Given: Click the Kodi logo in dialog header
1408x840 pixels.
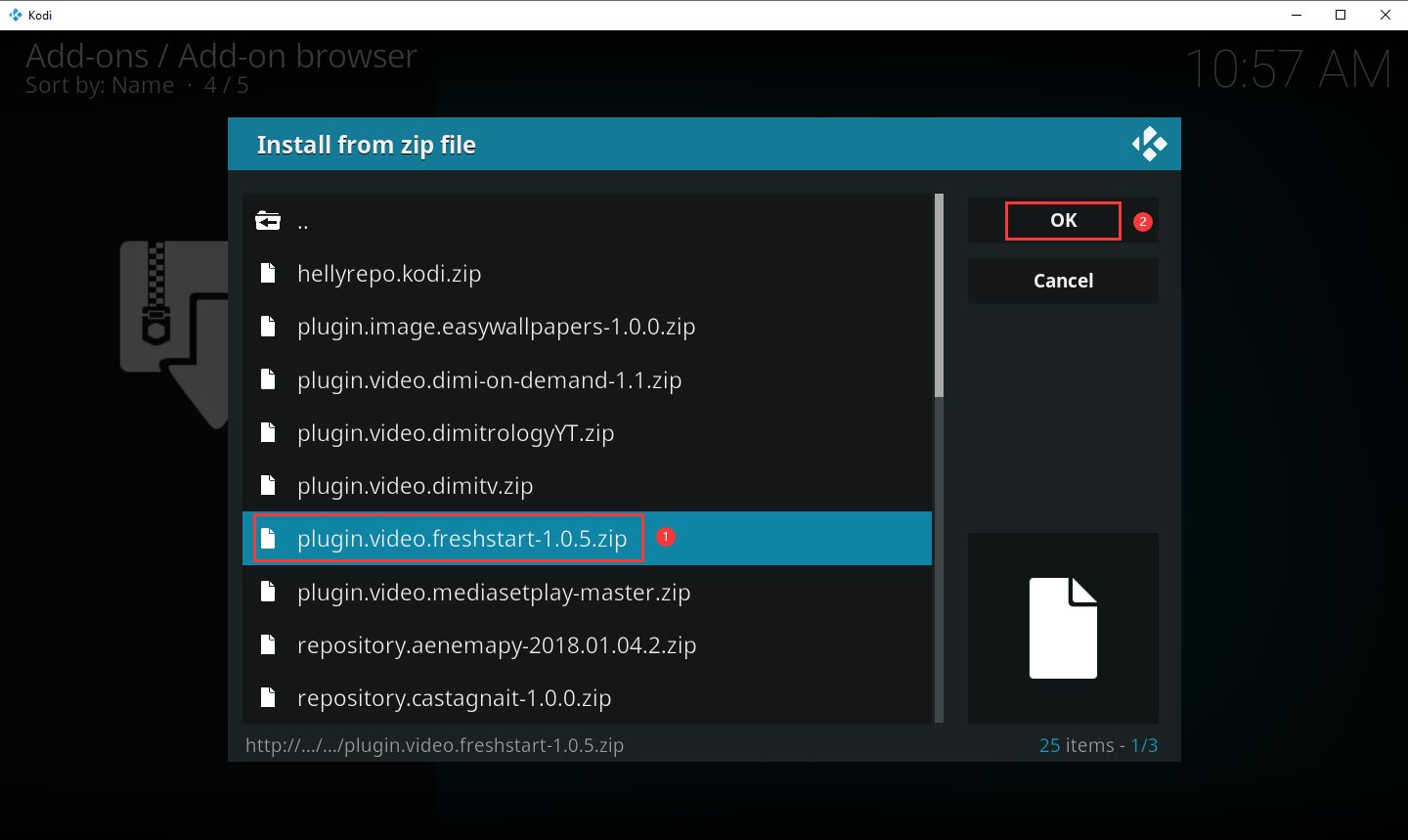Looking at the screenshot, I should click(1150, 143).
